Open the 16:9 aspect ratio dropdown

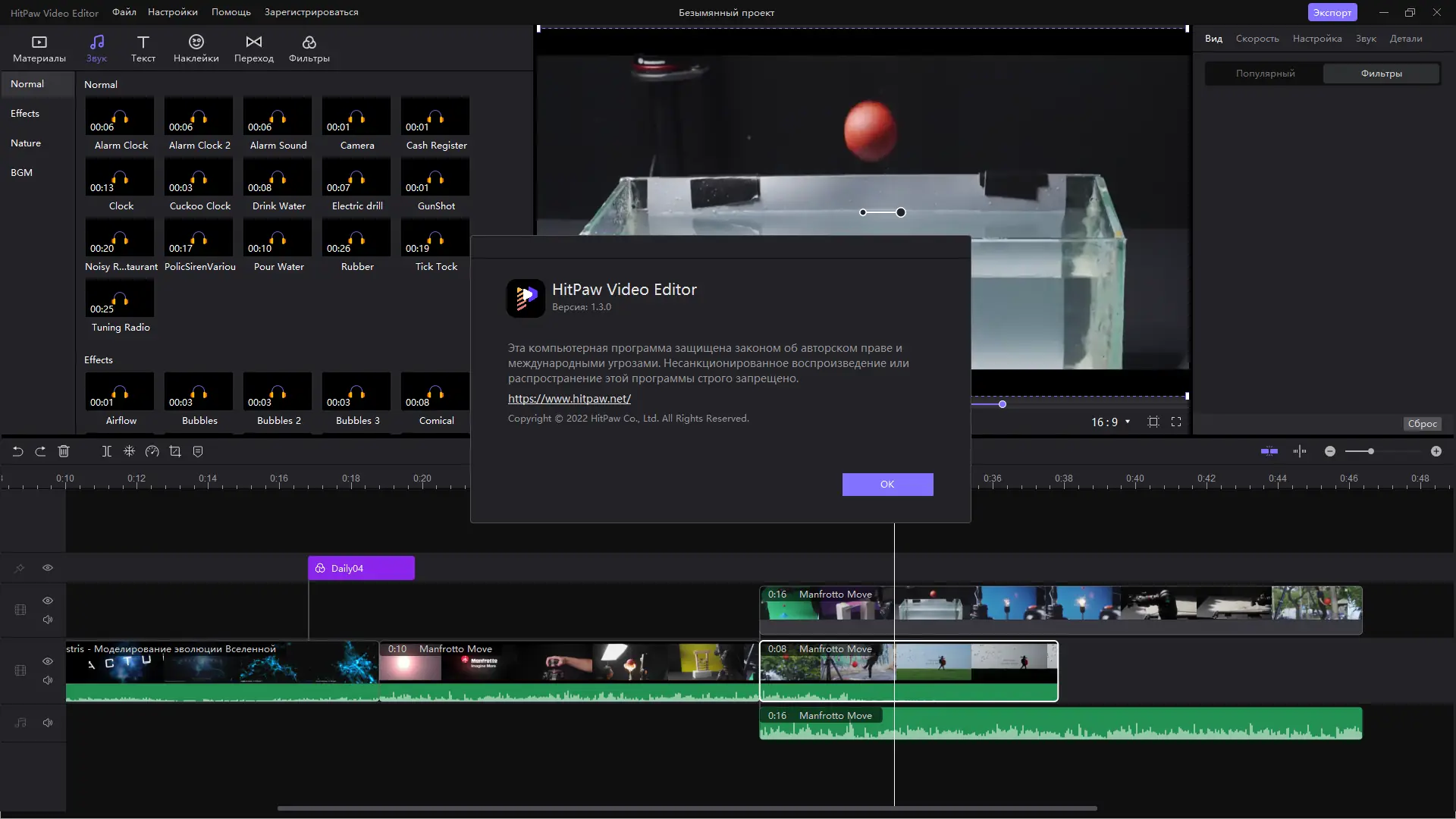1111,422
